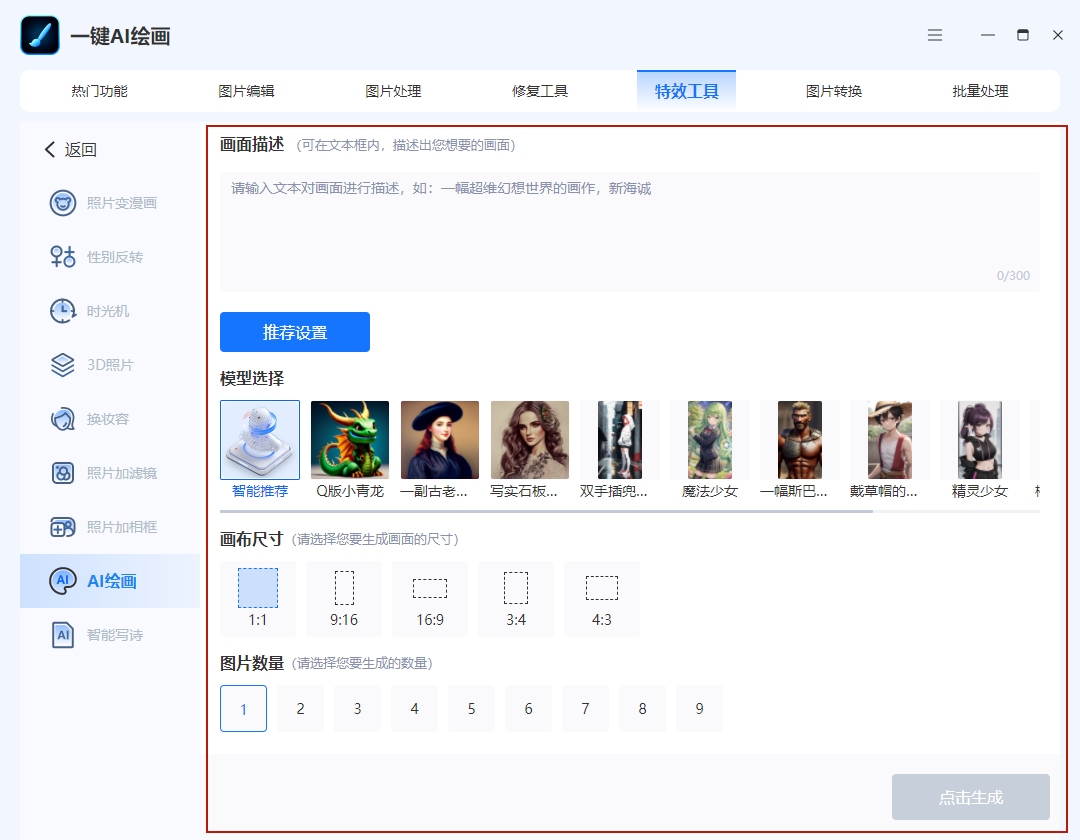Click the 推荐设置 button
The image size is (1080, 840).
tap(295, 332)
